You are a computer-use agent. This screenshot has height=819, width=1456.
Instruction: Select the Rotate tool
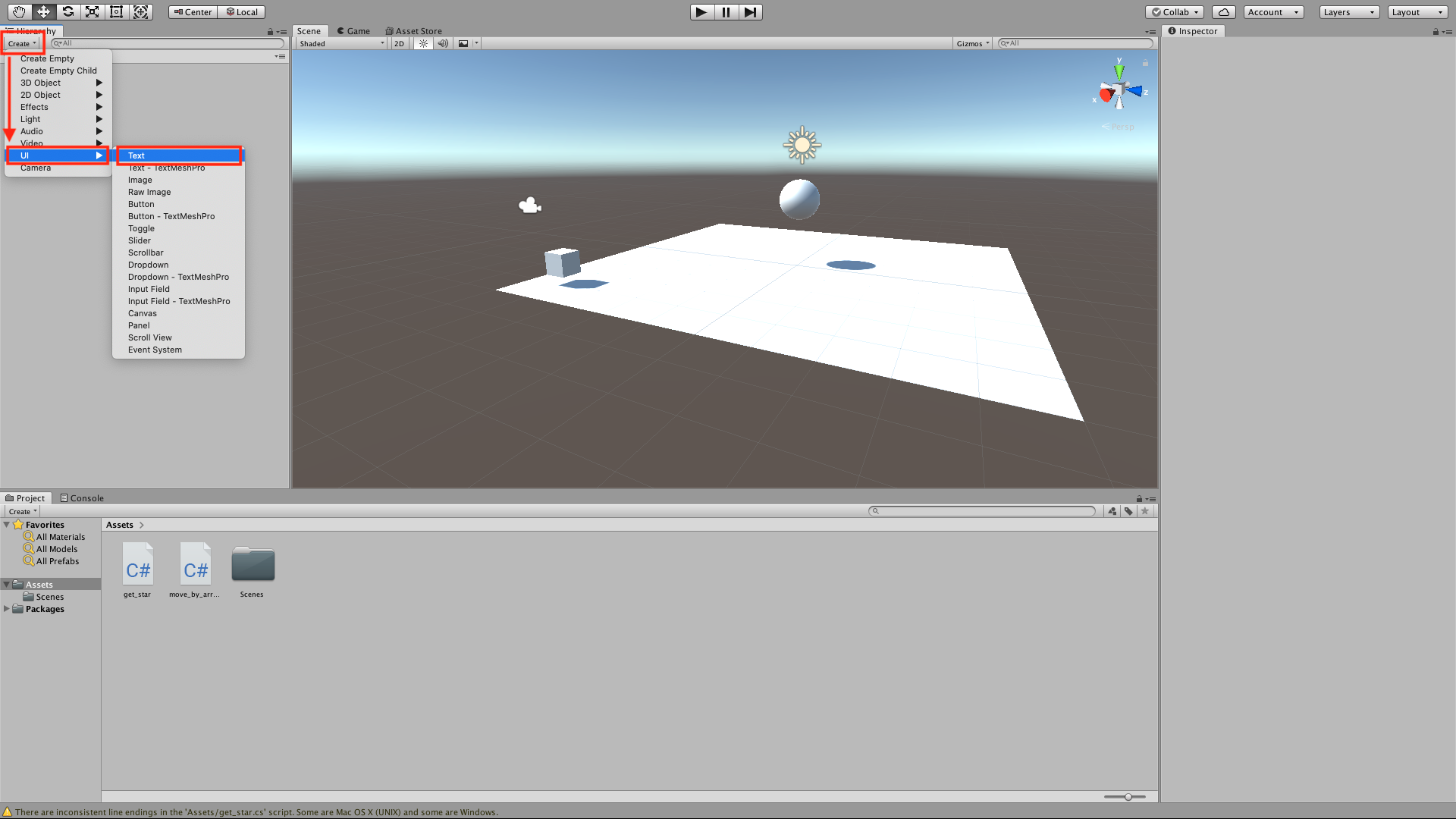[x=67, y=11]
